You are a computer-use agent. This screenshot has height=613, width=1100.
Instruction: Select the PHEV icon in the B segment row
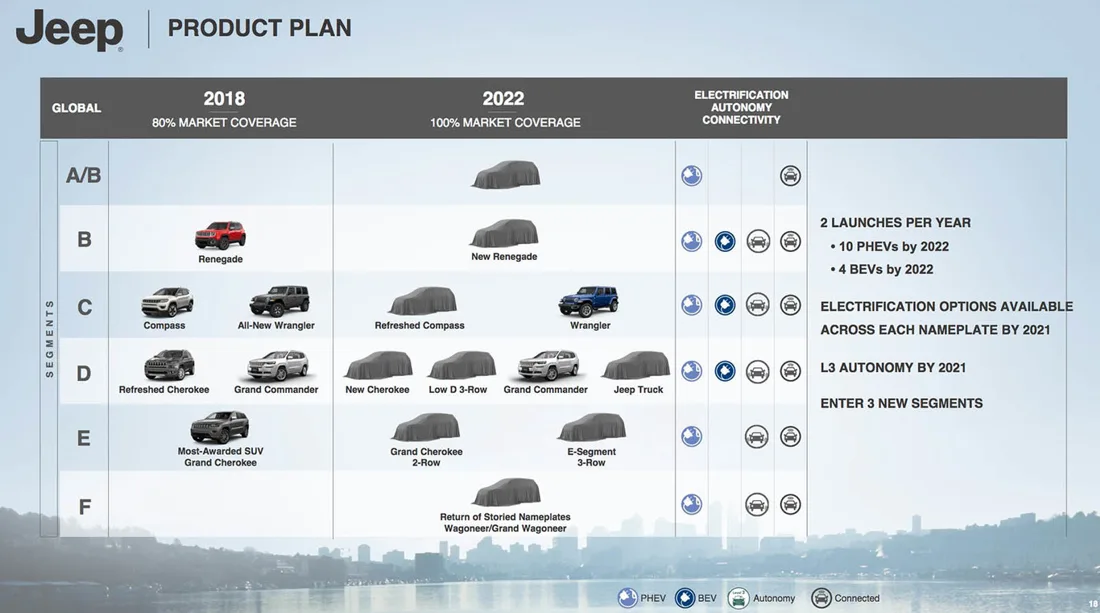pos(691,241)
